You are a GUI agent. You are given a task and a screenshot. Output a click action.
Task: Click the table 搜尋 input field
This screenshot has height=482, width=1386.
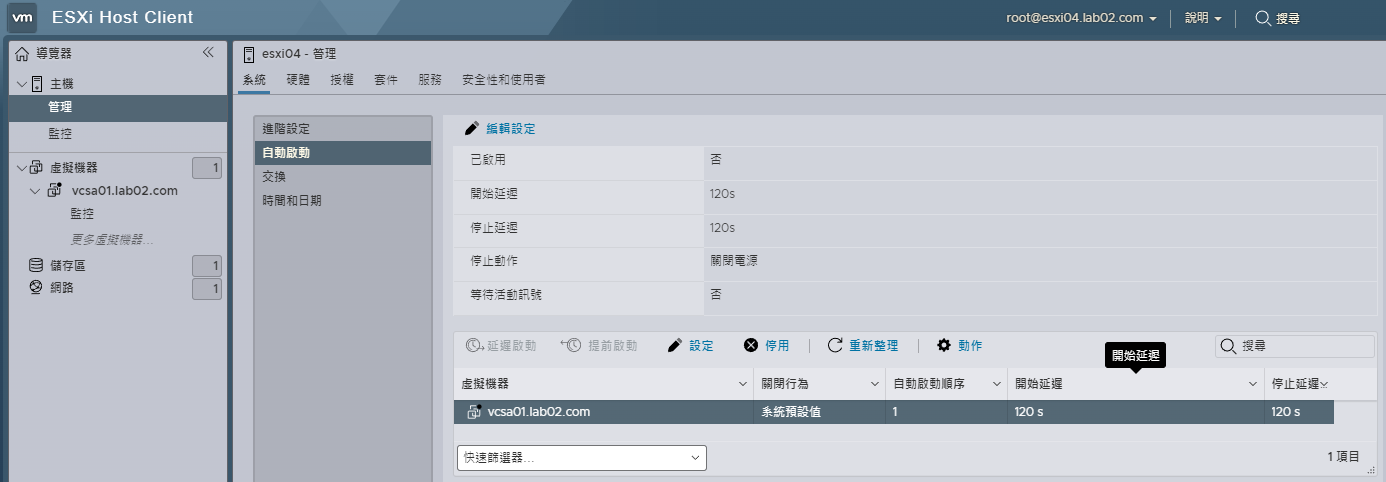point(1295,346)
